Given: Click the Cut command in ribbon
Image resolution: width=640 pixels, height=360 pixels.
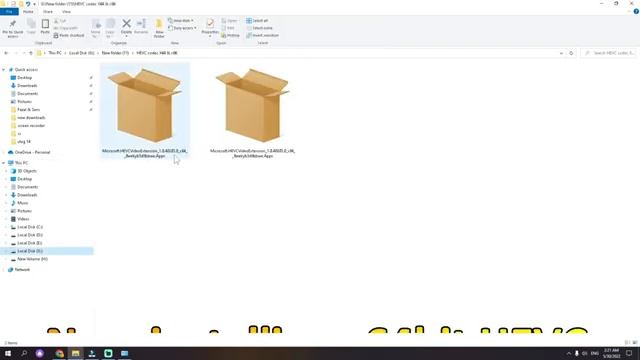Looking at the screenshot, I should 60,21.
